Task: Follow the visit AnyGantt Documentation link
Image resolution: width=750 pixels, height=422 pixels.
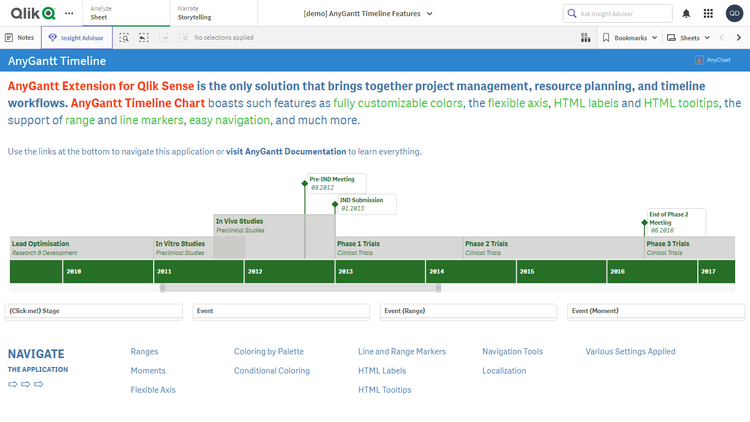Action: [x=286, y=152]
